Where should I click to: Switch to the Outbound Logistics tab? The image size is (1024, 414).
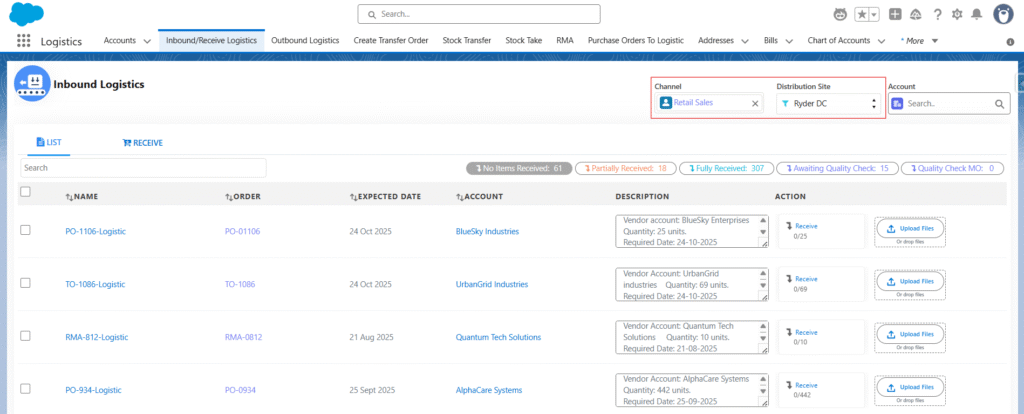(305, 41)
